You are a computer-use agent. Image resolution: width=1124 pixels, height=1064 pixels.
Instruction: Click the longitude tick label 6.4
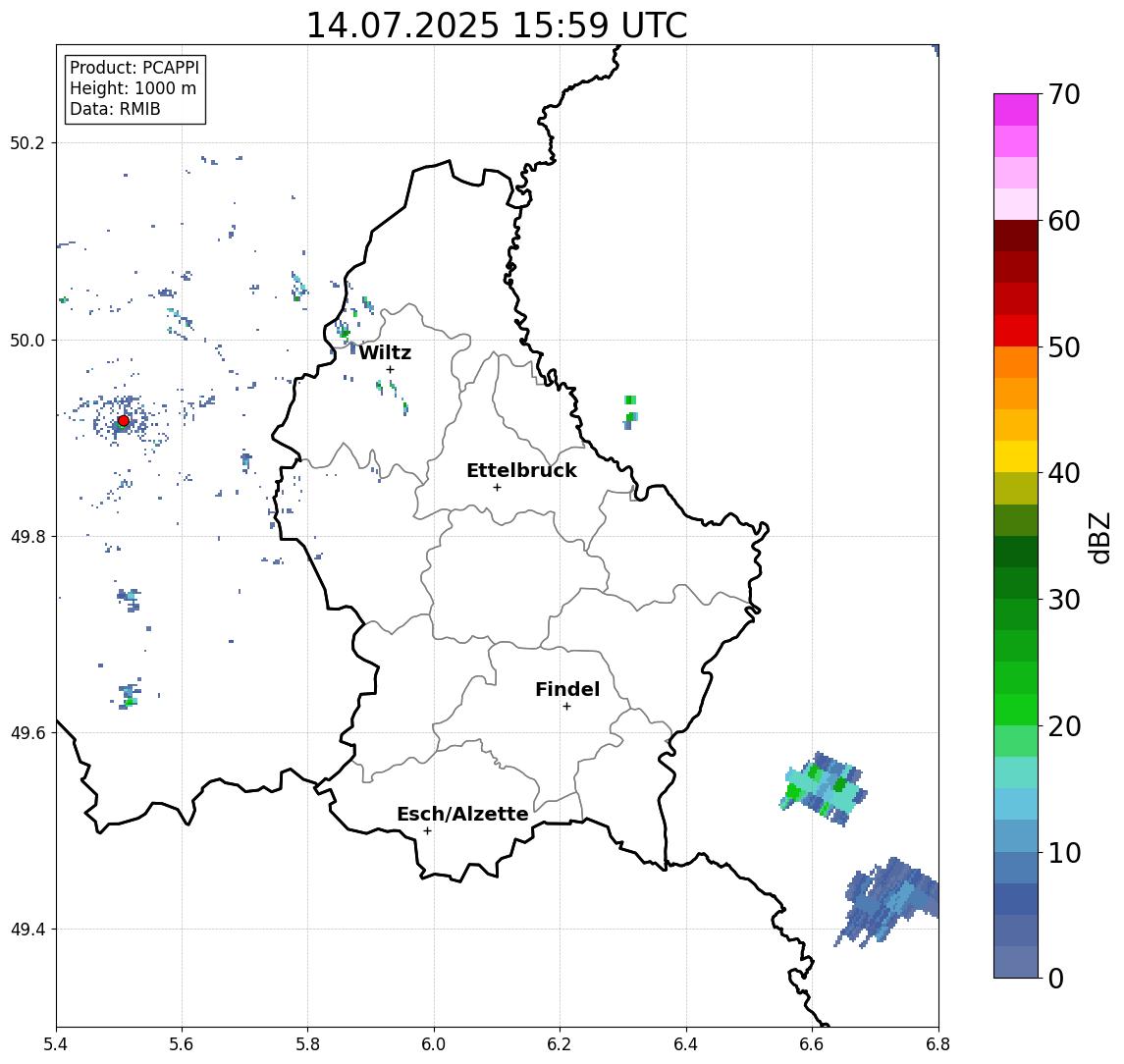pyautogui.click(x=686, y=1044)
